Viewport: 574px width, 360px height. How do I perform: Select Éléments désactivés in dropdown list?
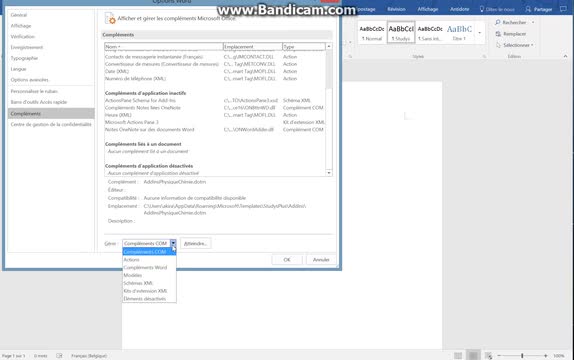(145, 299)
